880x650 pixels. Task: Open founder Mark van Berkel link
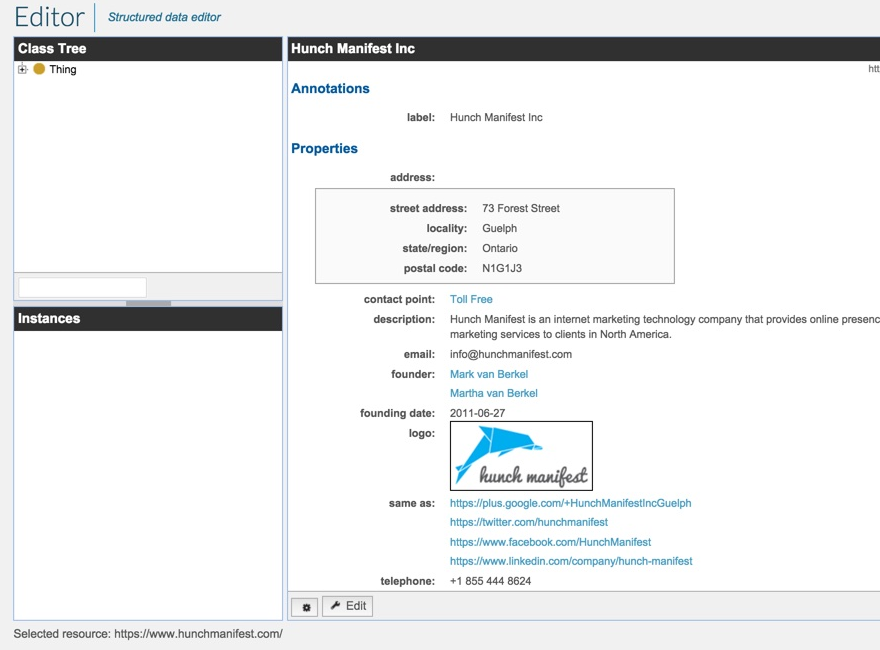click(489, 374)
